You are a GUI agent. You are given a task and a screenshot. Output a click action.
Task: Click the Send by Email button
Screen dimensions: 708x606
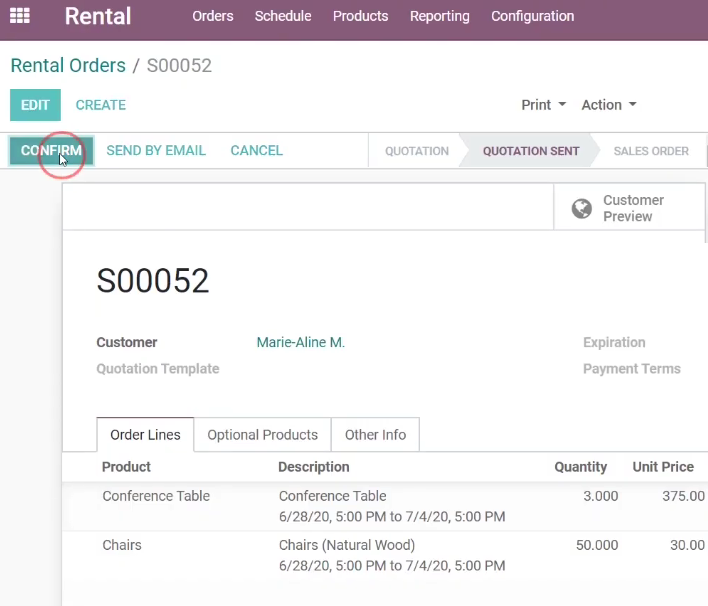coord(156,150)
